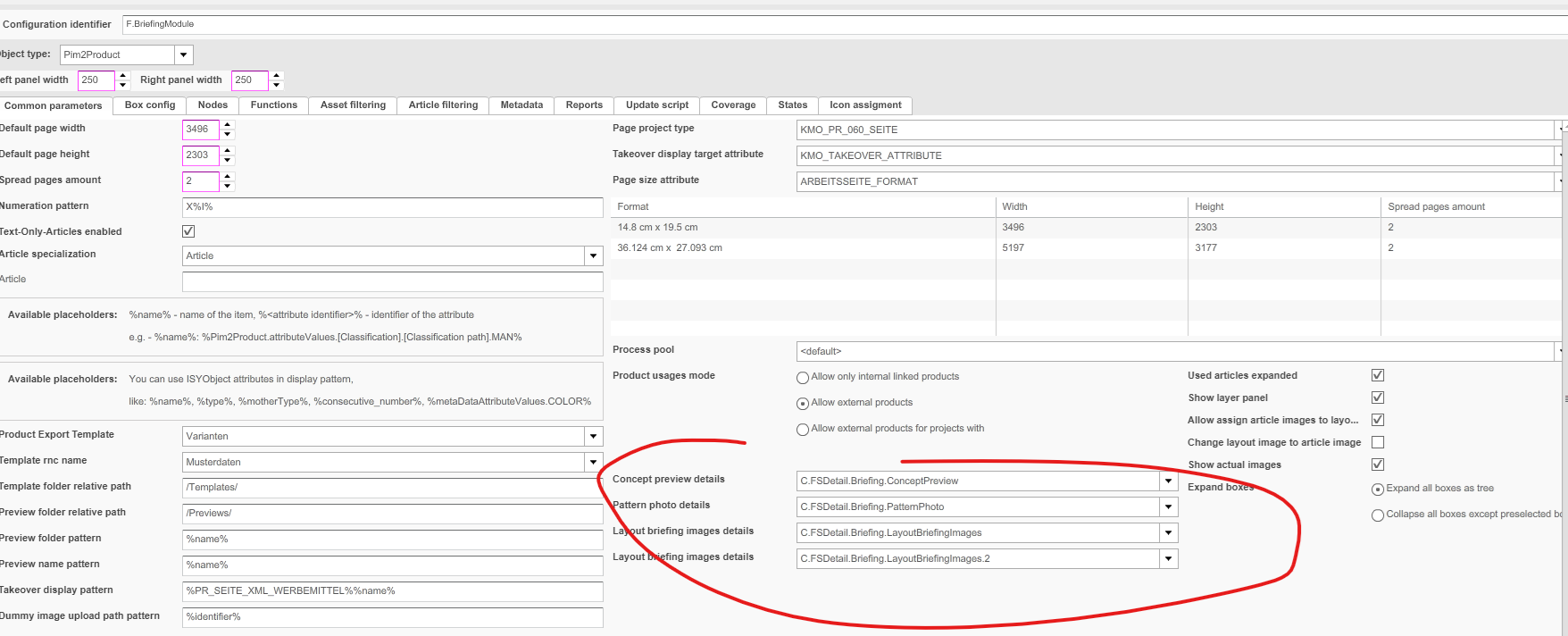Select Allow only internal linked products
Image resolution: width=1568 pixels, height=636 pixels.
803,378
